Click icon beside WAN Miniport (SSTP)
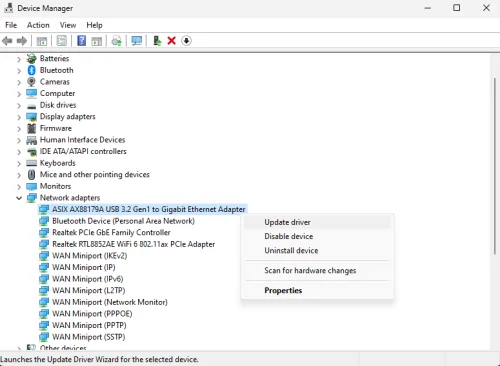500x366 pixels. (44, 337)
